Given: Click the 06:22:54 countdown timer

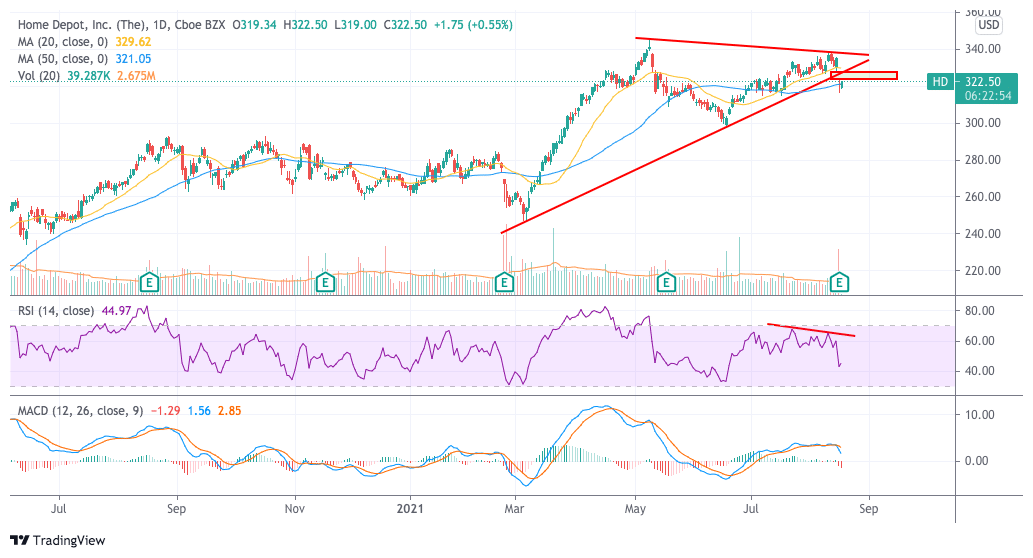Looking at the screenshot, I should coord(986,96).
